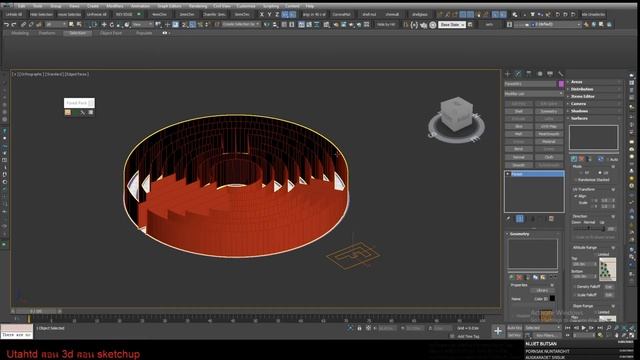Screen dimensions: 640x360
Task: Restrict transform to Z axis
Action: pyautogui.click(x=277, y=14)
